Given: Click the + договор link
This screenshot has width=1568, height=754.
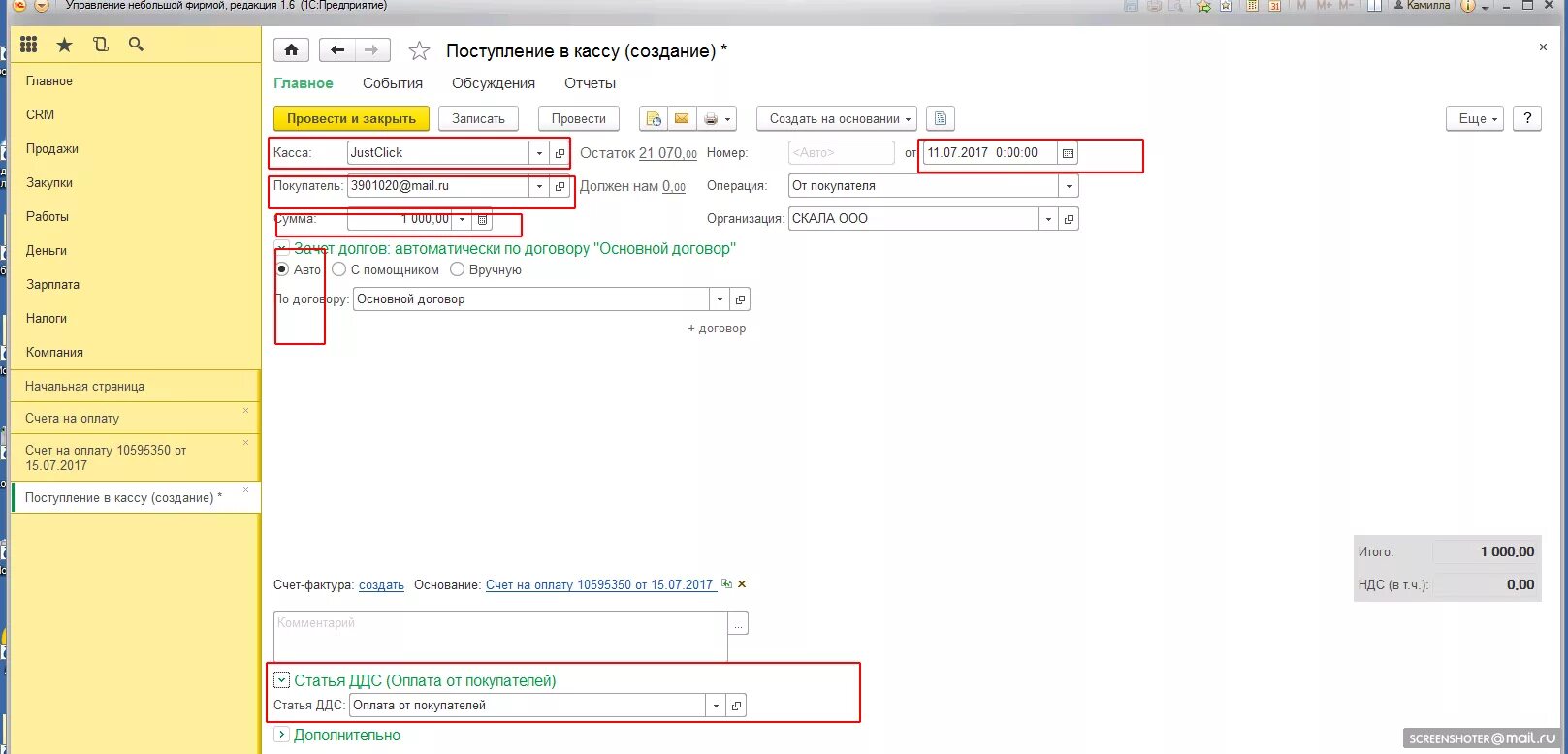Looking at the screenshot, I should [x=717, y=329].
